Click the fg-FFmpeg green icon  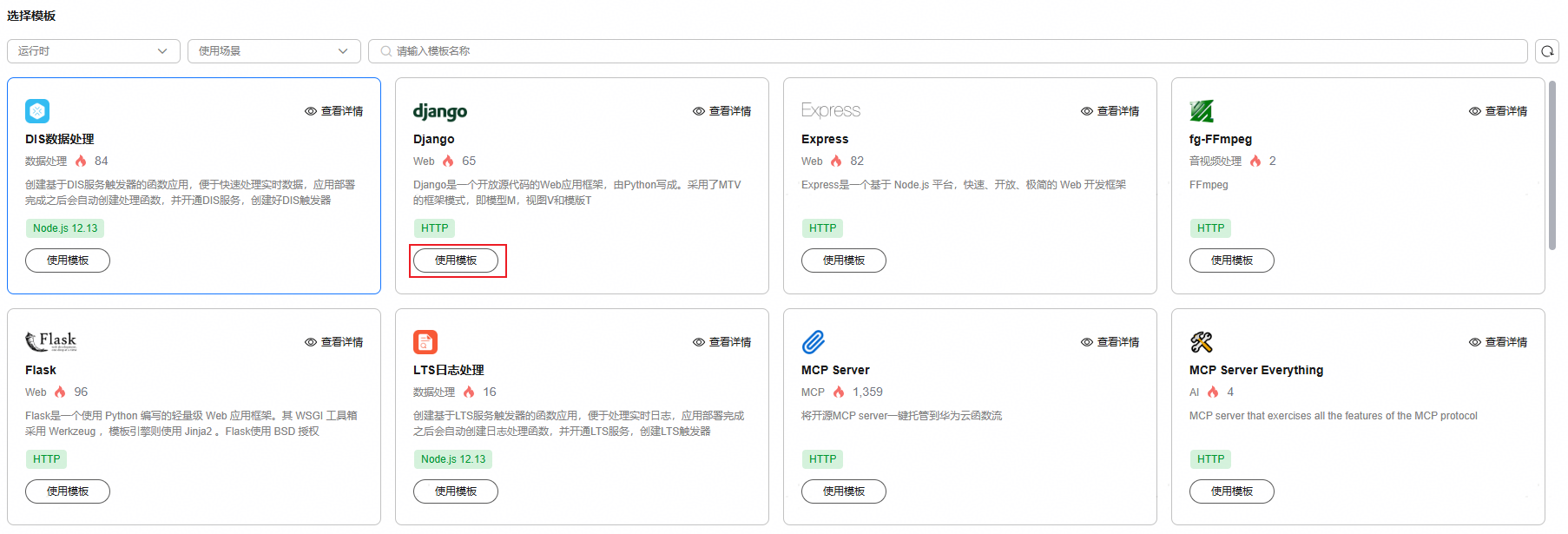coord(1202,111)
